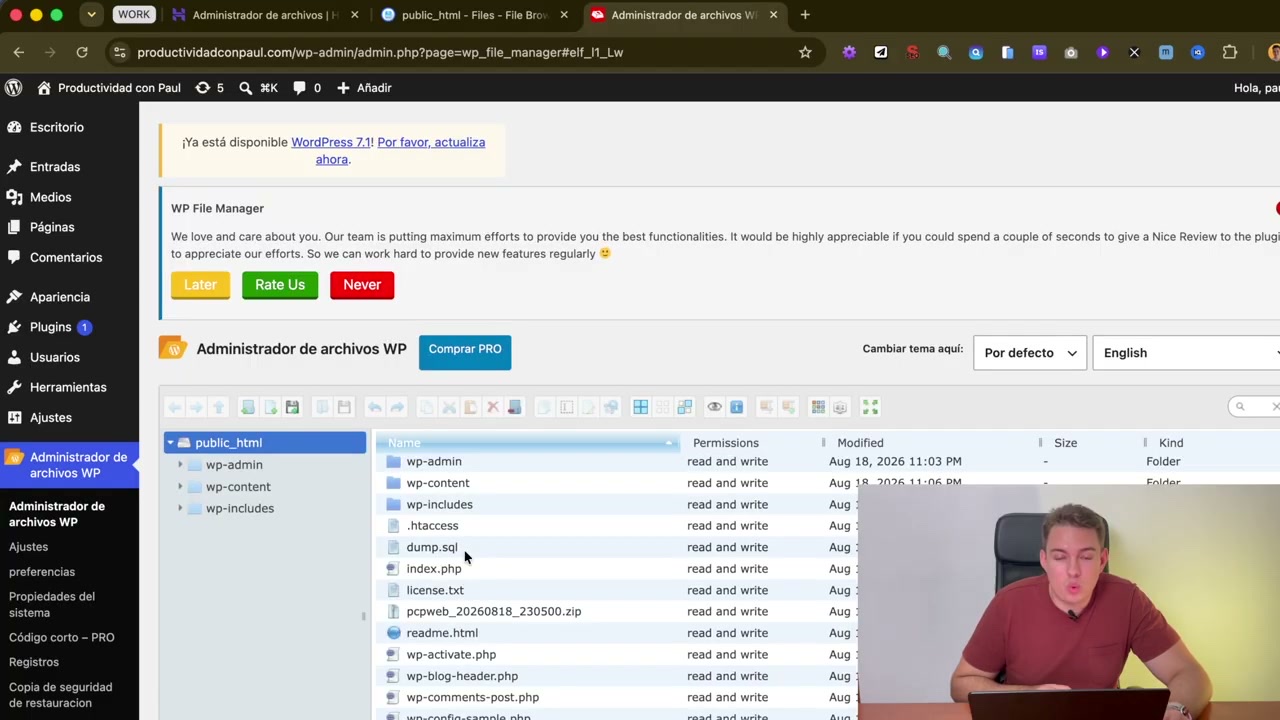Screen dimensions: 1280x720
Task: Open a new browser tab with plus
Action: (805, 15)
